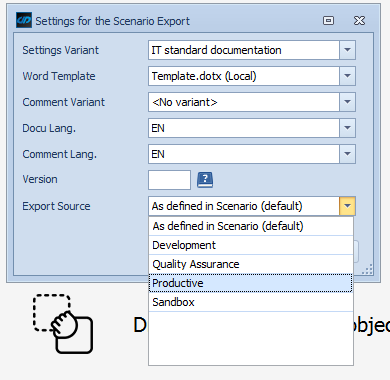Click the Version input field

[169, 180]
